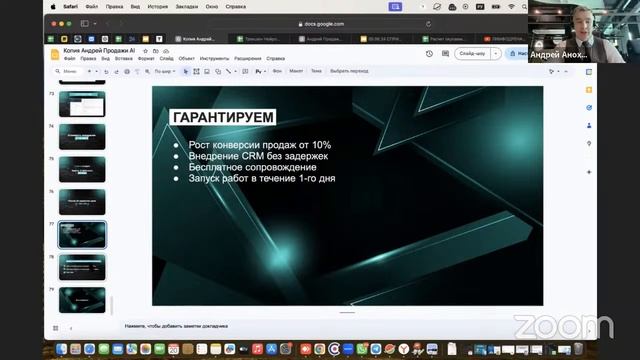The image size is (640, 360).
Task: Open the Расширения menu
Action: (x=248, y=59)
